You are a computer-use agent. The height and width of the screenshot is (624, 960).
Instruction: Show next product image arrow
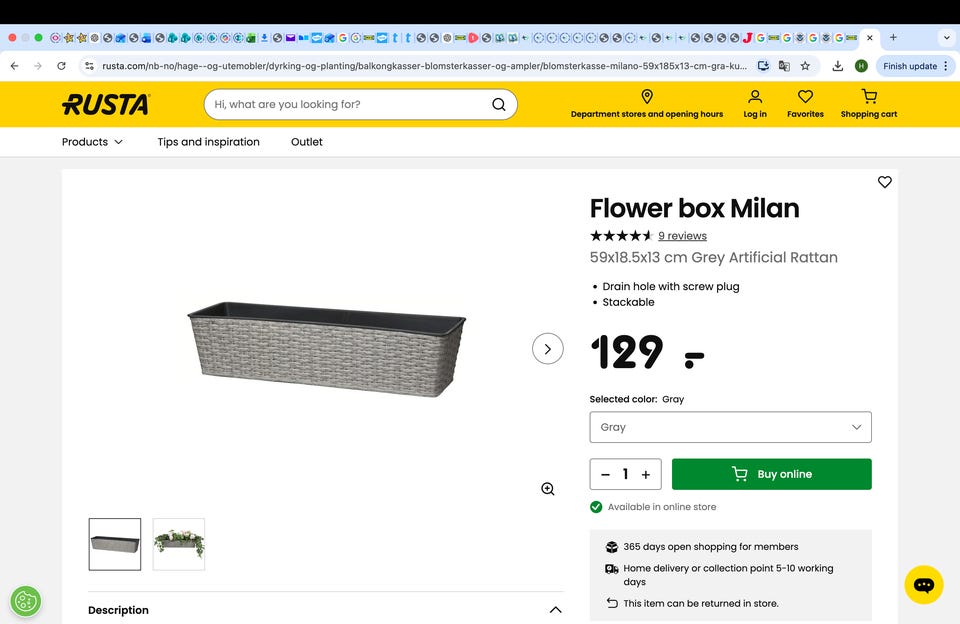click(548, 349)
